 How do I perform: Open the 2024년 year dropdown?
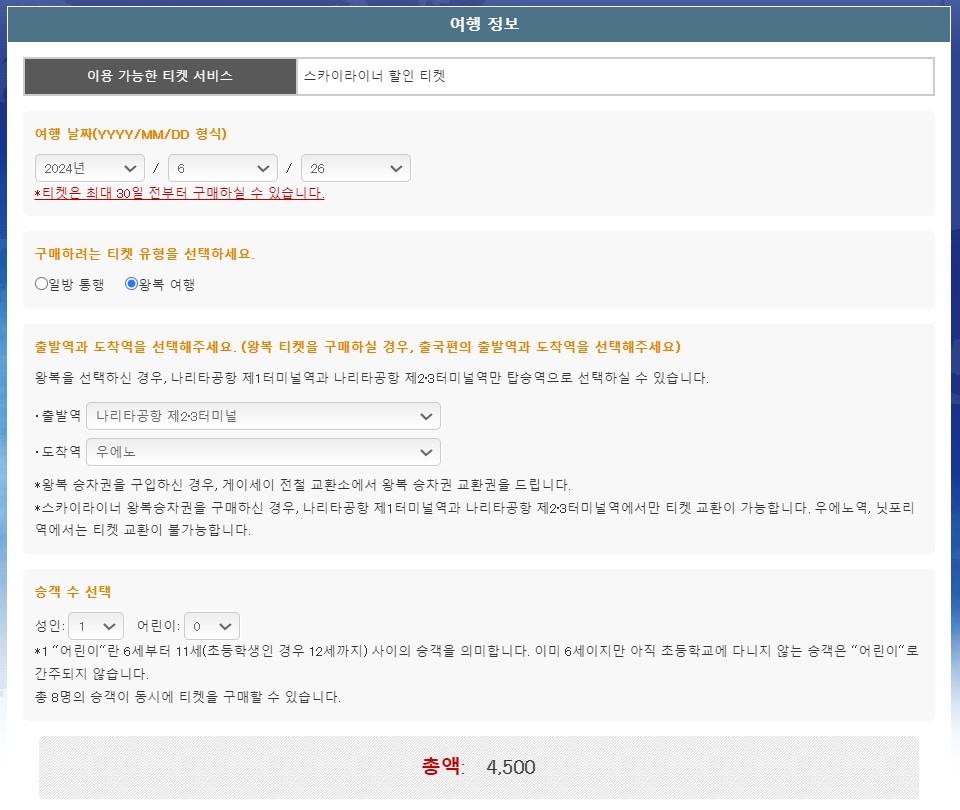click(88, 168)
